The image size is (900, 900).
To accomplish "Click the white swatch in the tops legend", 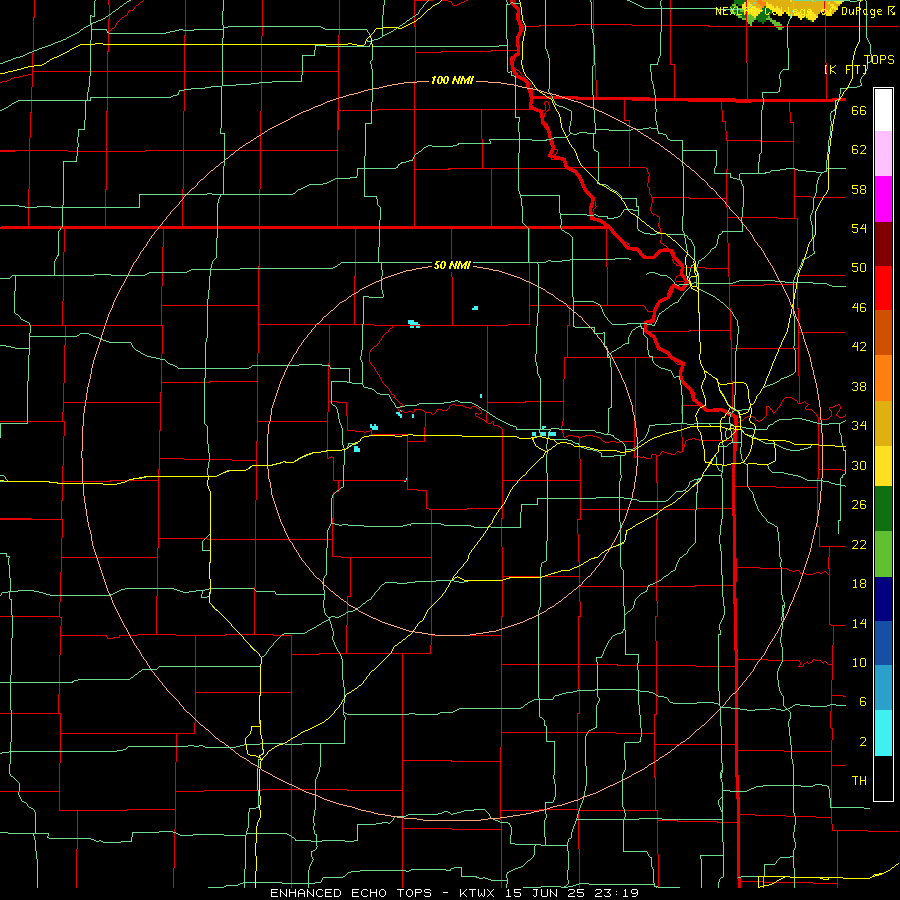I will 883,110.
